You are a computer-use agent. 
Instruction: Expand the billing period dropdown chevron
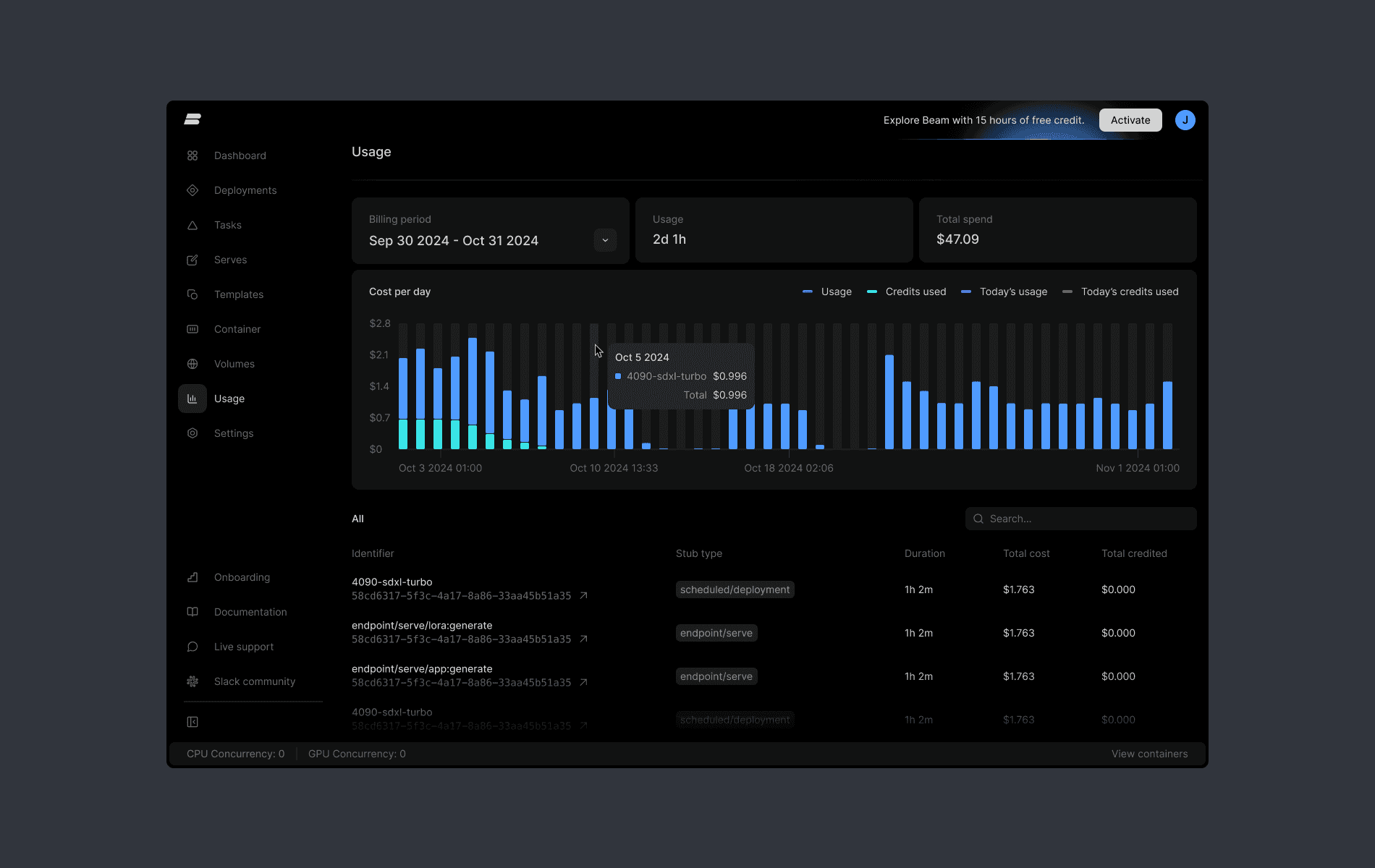pyautogui.click(x=605, y=240)
